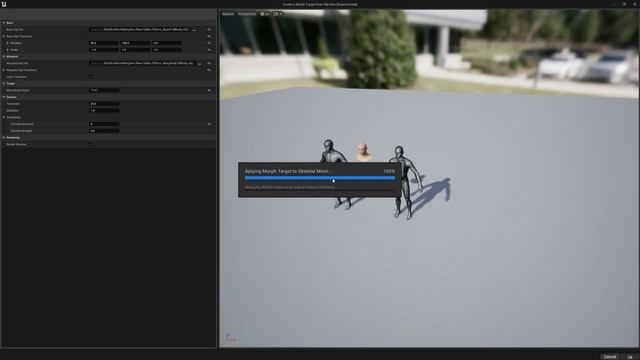Click the Applying Morph Target progress bar
Image resolution: width=640 pixels, height=360 pixels.
(320, 178)
